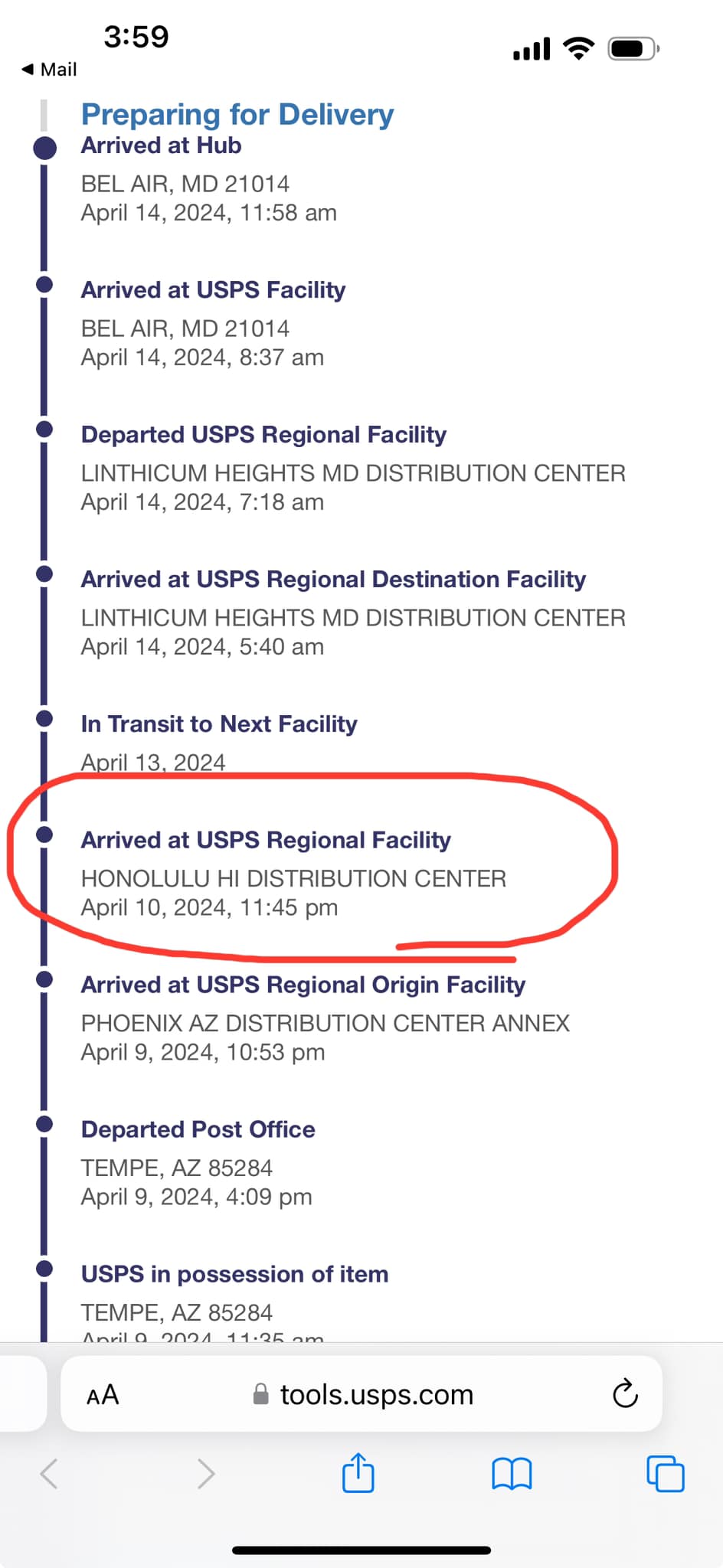Tap USPS in possession of item
723x1568 pixels.
point(234,1274)
